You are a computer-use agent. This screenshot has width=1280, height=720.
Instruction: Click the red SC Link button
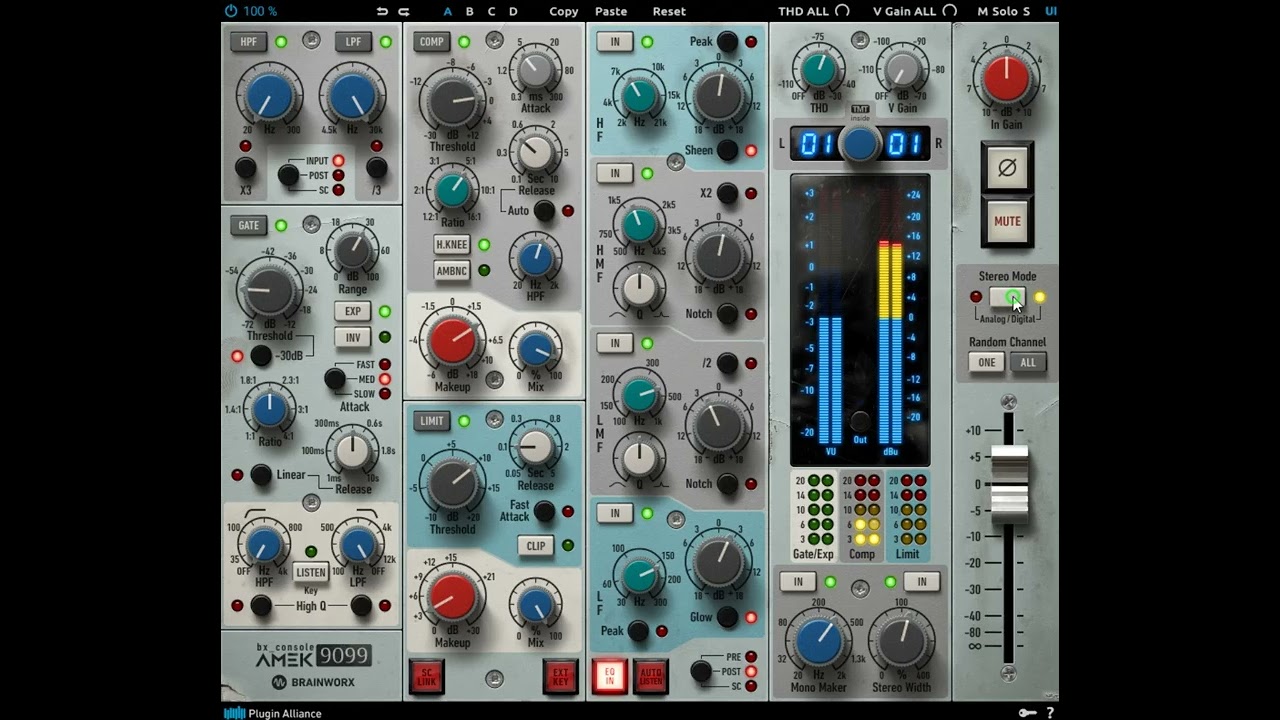[x=427, y=677]
